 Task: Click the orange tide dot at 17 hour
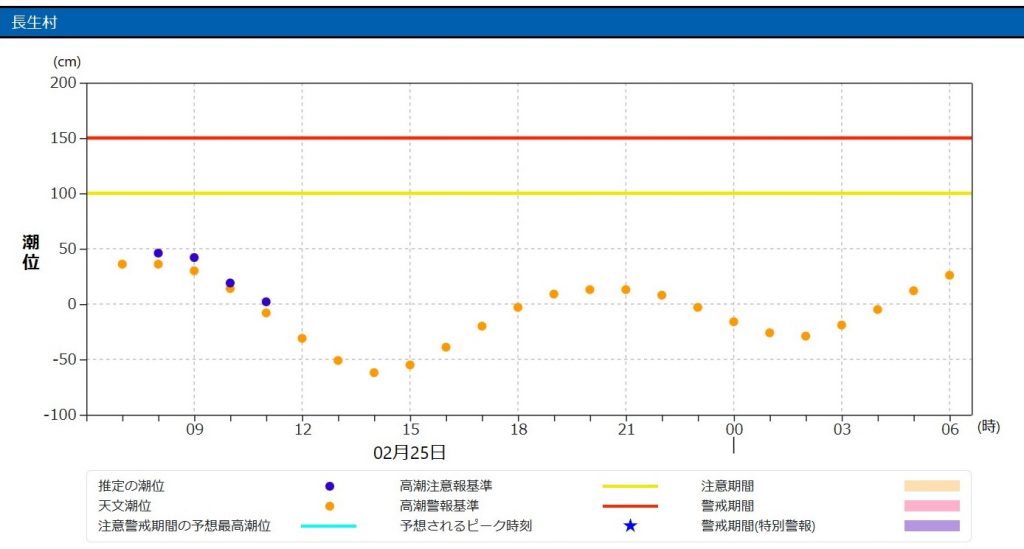point(482,326)
